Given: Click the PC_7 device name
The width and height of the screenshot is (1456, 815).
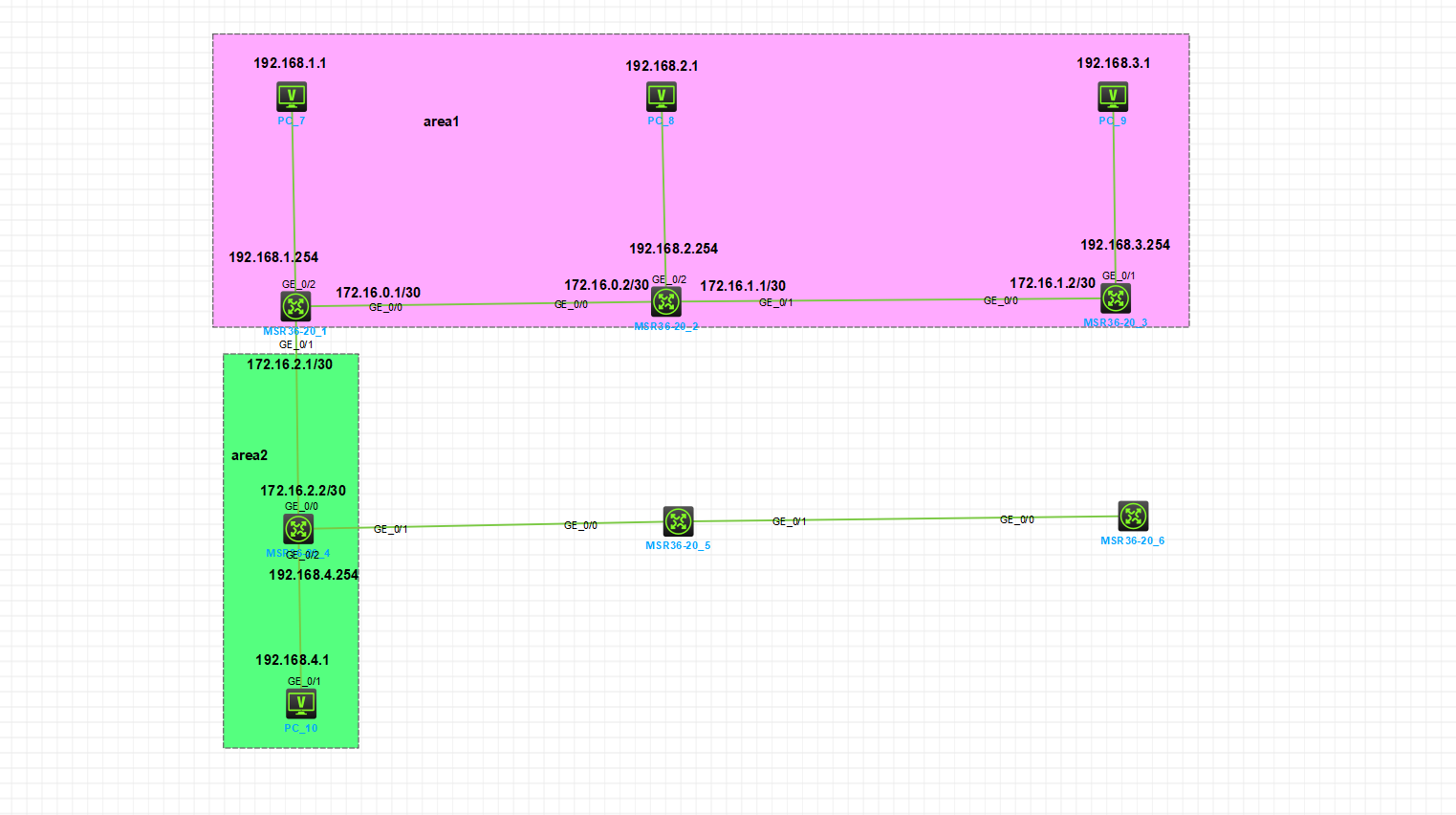Looking at the screenshot, I should pyautogui.click(x=292, y=121).
